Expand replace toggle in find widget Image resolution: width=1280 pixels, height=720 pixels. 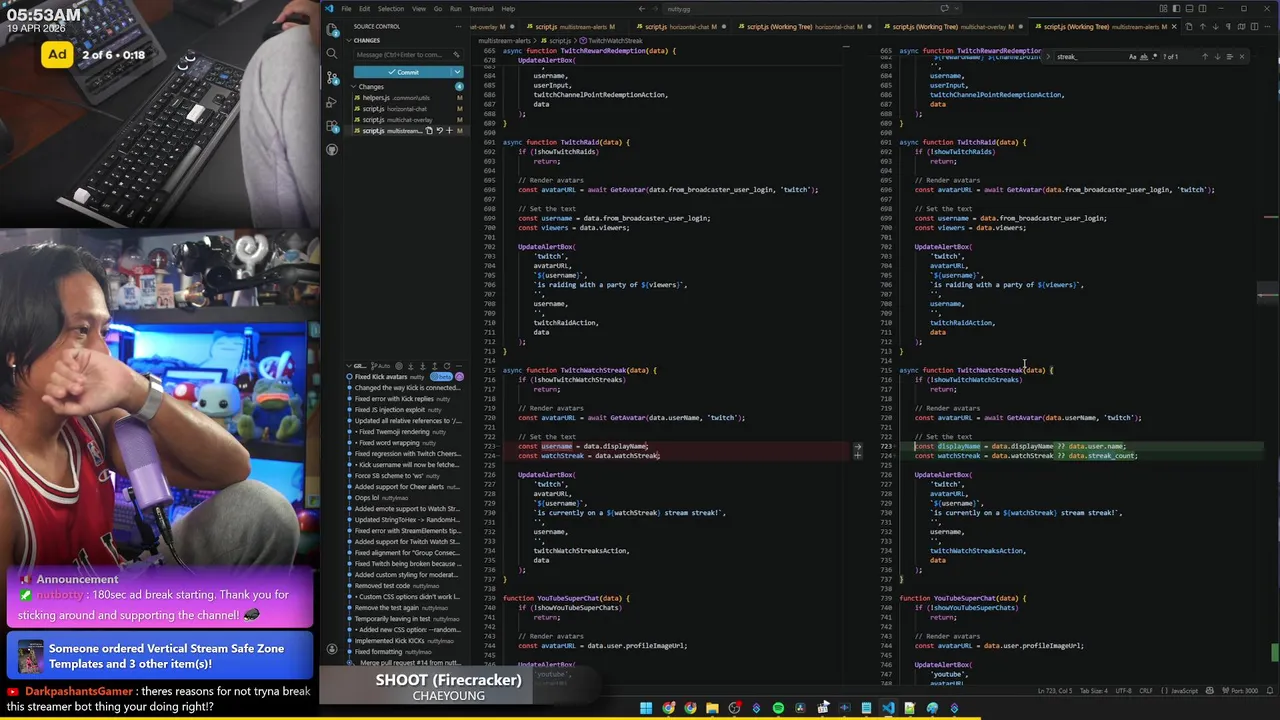point(1048,57)
